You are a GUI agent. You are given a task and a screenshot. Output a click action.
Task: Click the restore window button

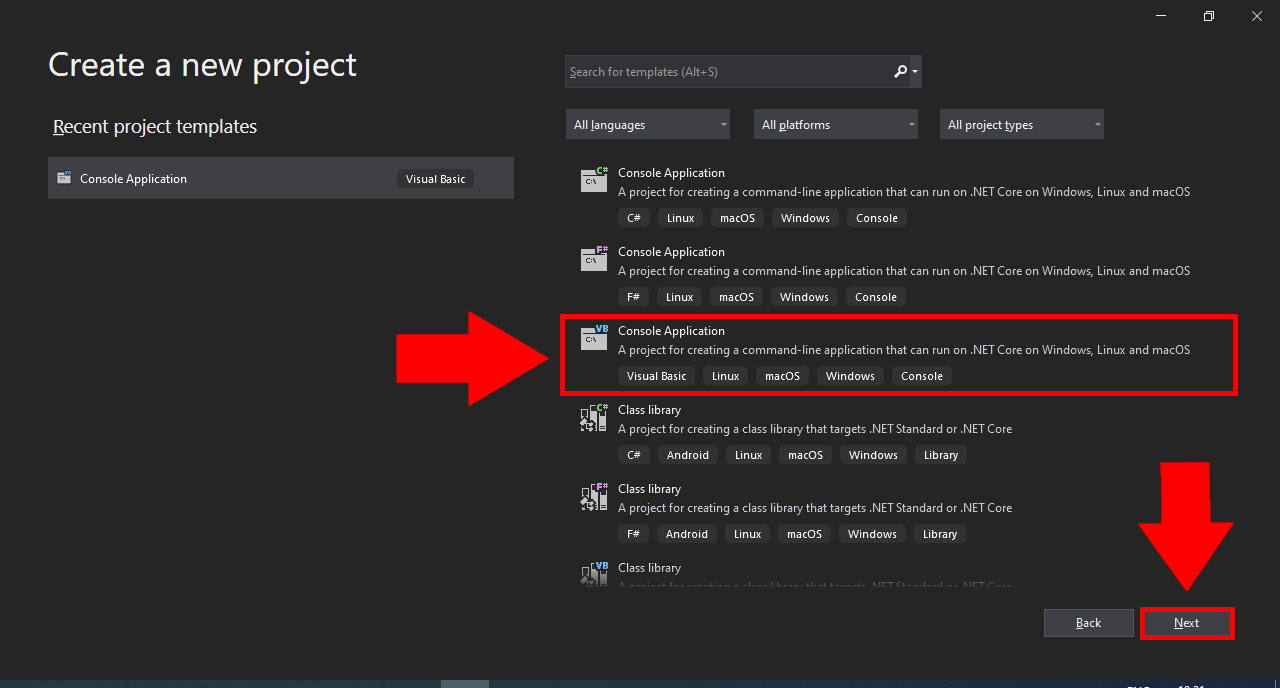[x=1209, y=16]
